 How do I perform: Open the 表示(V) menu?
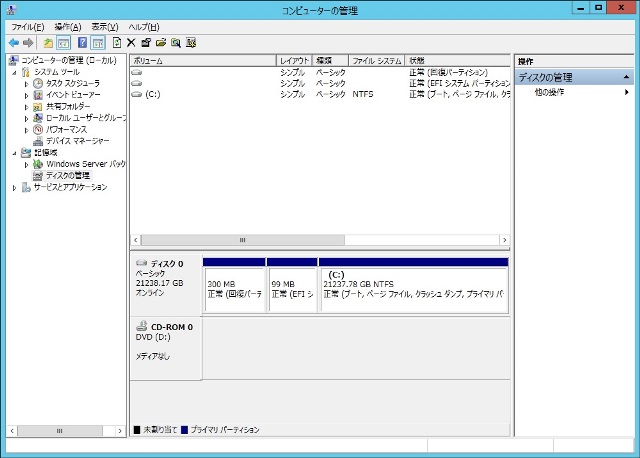(x=104, y=26)
